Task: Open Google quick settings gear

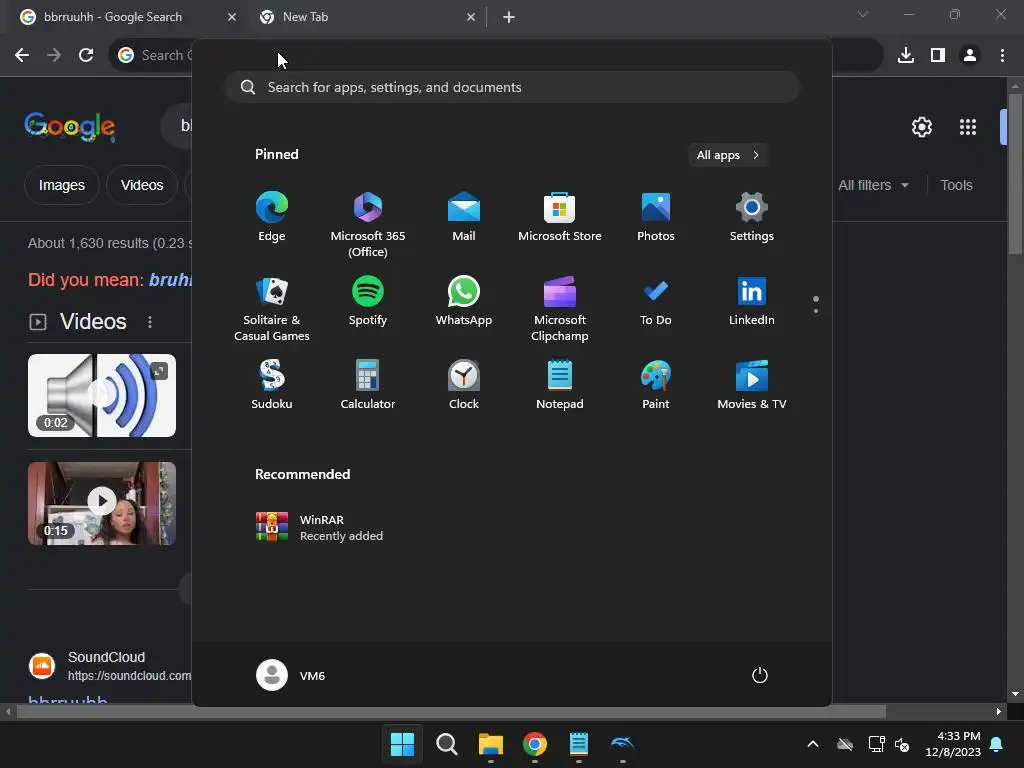Action: (921, 127)
